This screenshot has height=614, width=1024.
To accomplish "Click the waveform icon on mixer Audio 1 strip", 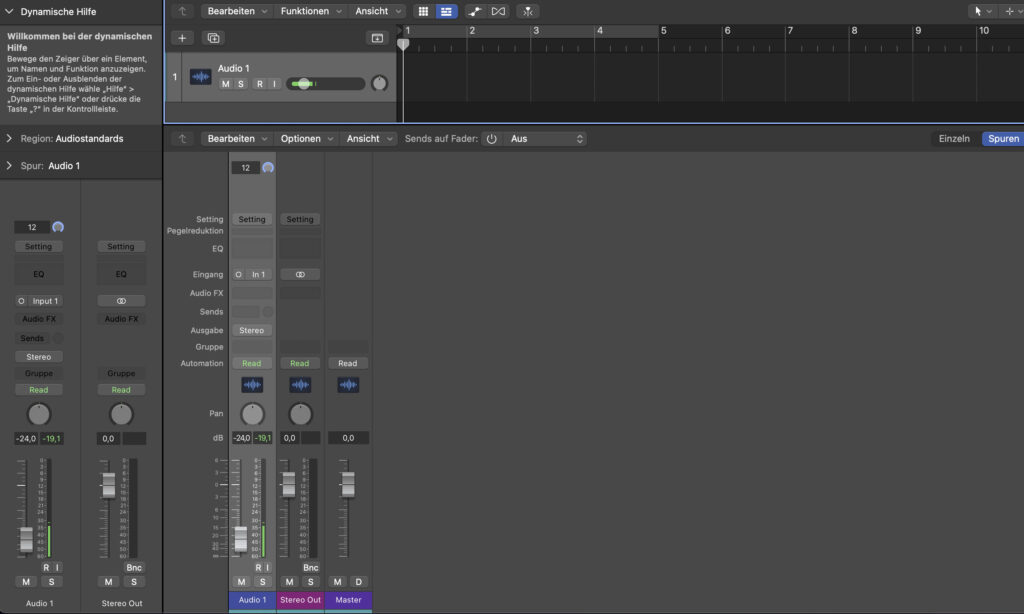I will tap(252, 385).
